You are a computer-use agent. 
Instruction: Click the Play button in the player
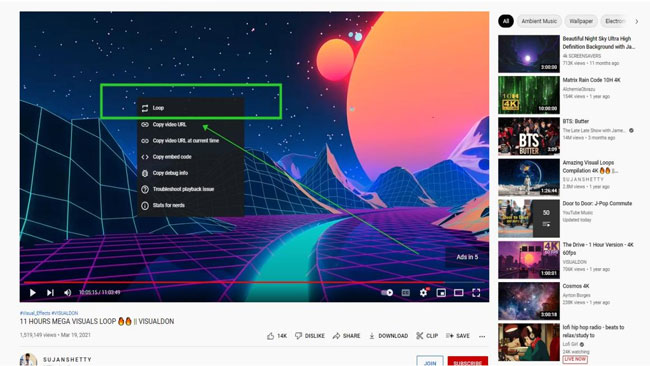pyautogui.click(x=32, y=293)
